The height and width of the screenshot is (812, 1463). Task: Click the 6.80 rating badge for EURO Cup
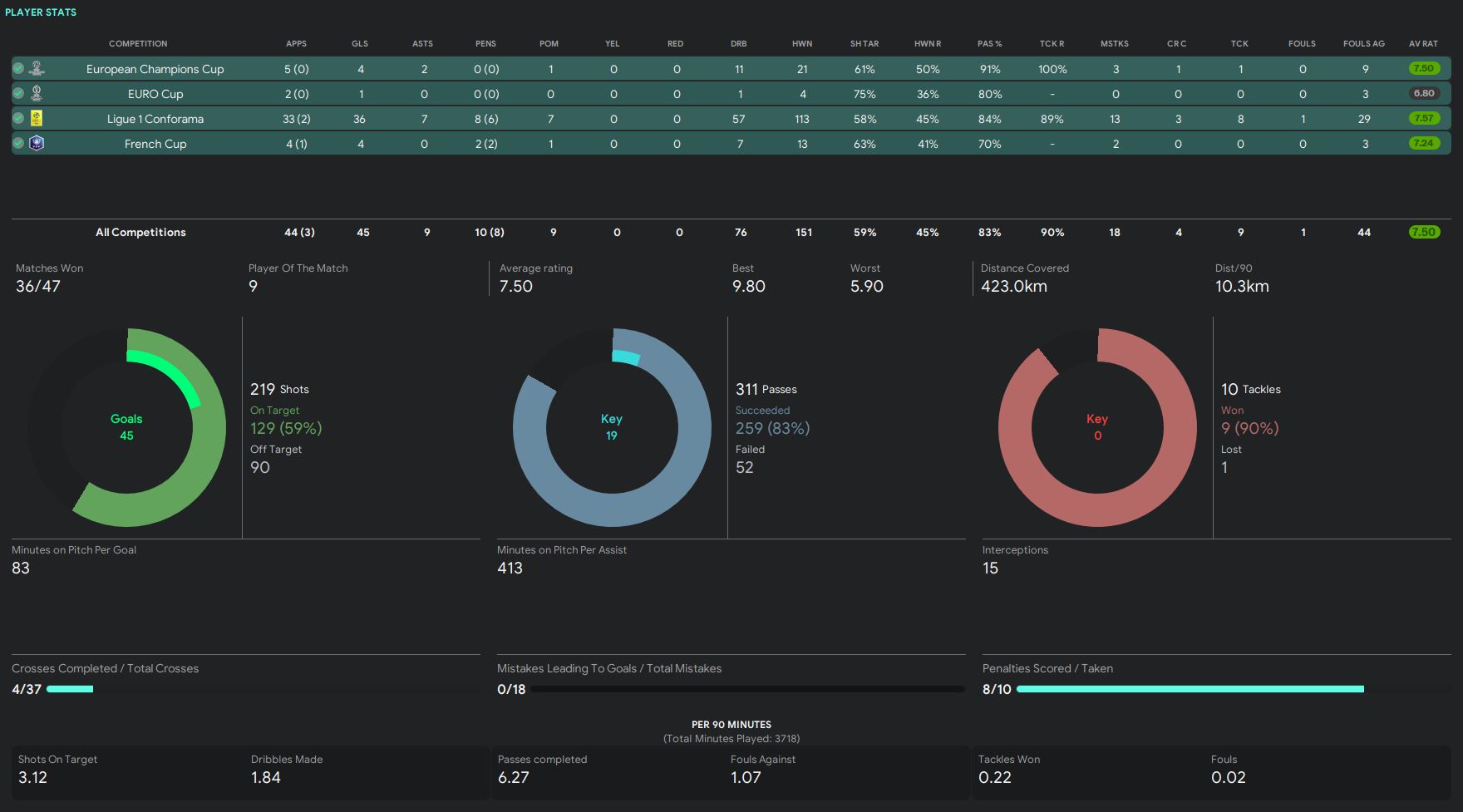tap(1424, 94)
